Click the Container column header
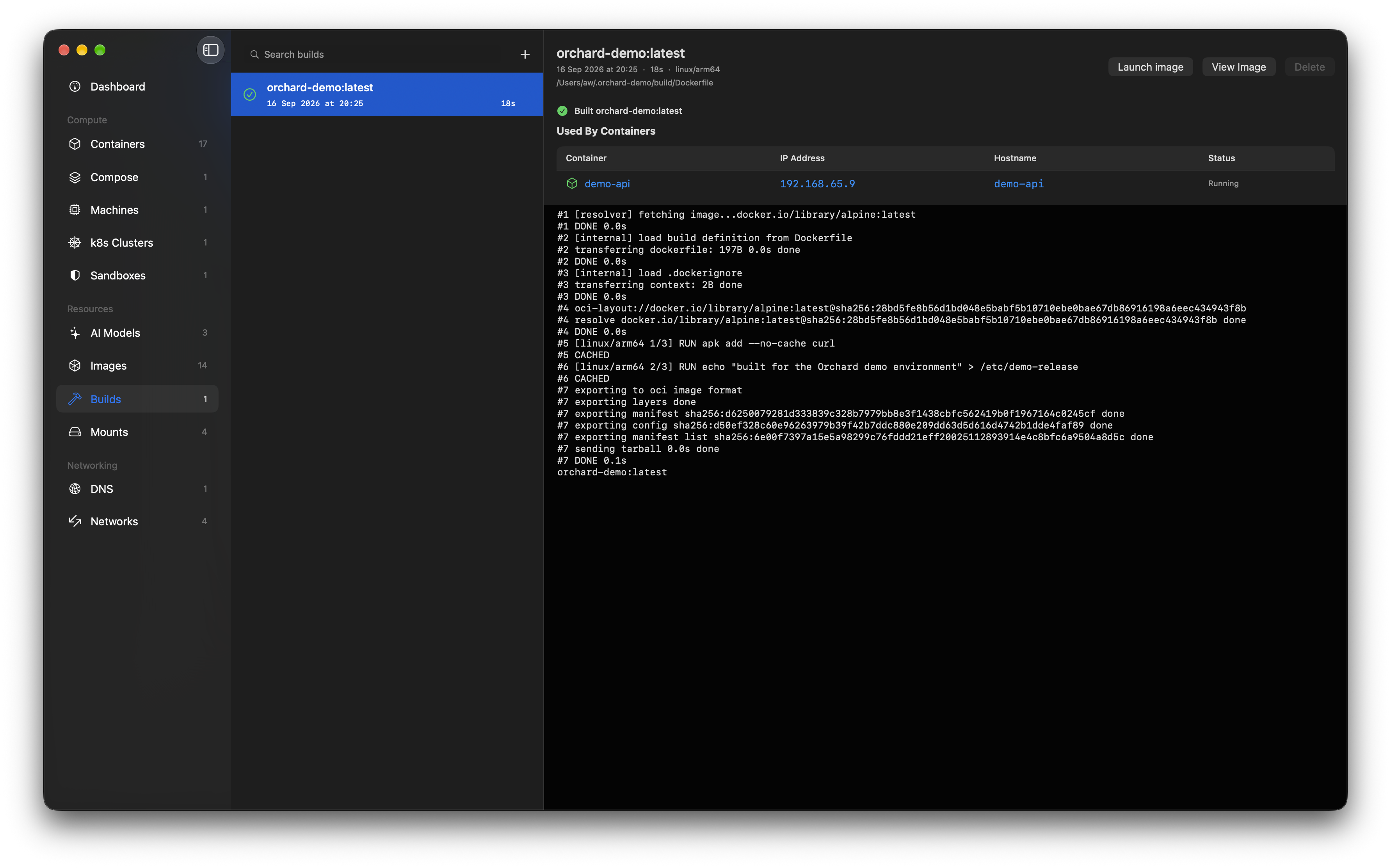 point(585,158)
